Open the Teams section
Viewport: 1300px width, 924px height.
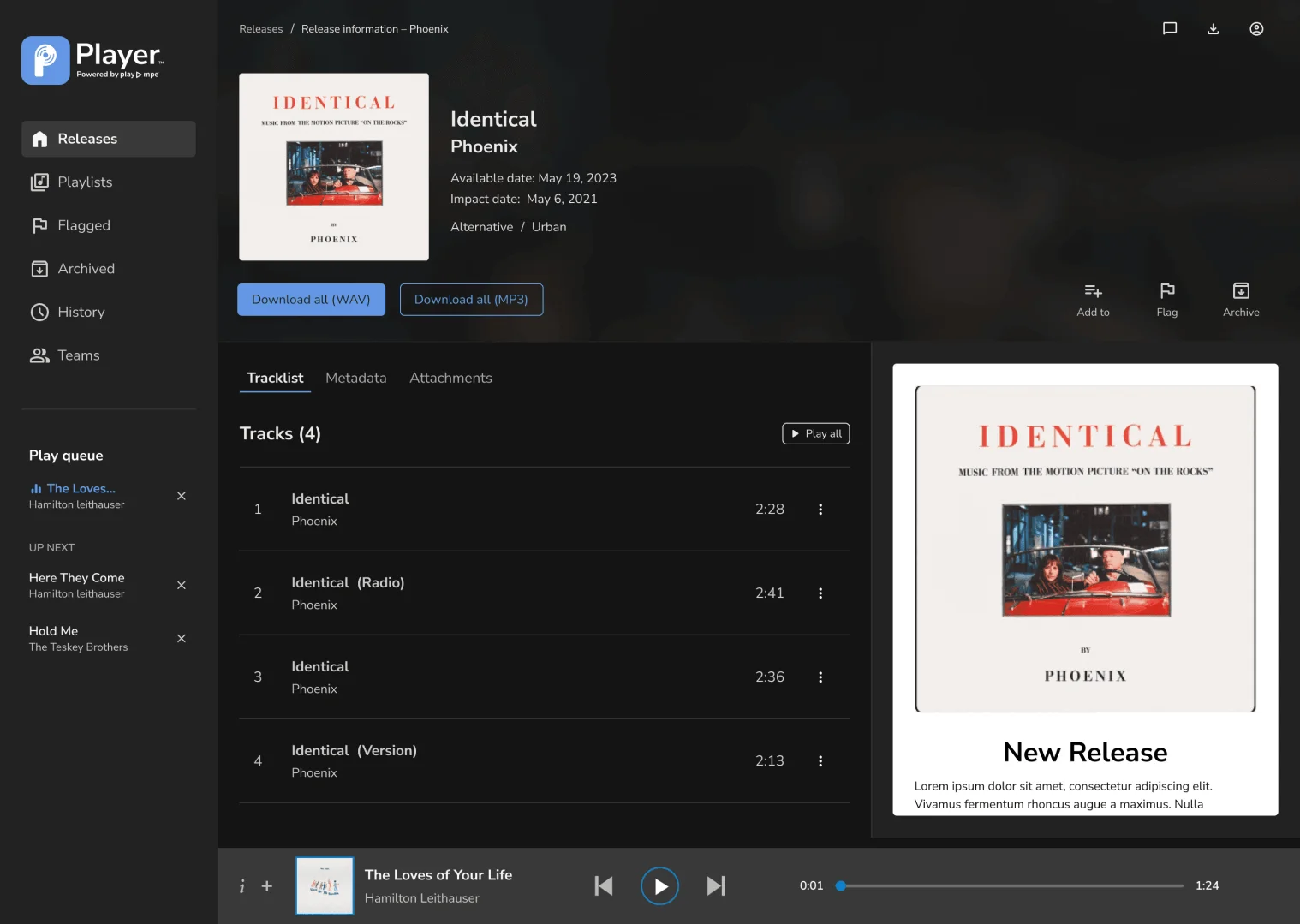coord(78,355)
